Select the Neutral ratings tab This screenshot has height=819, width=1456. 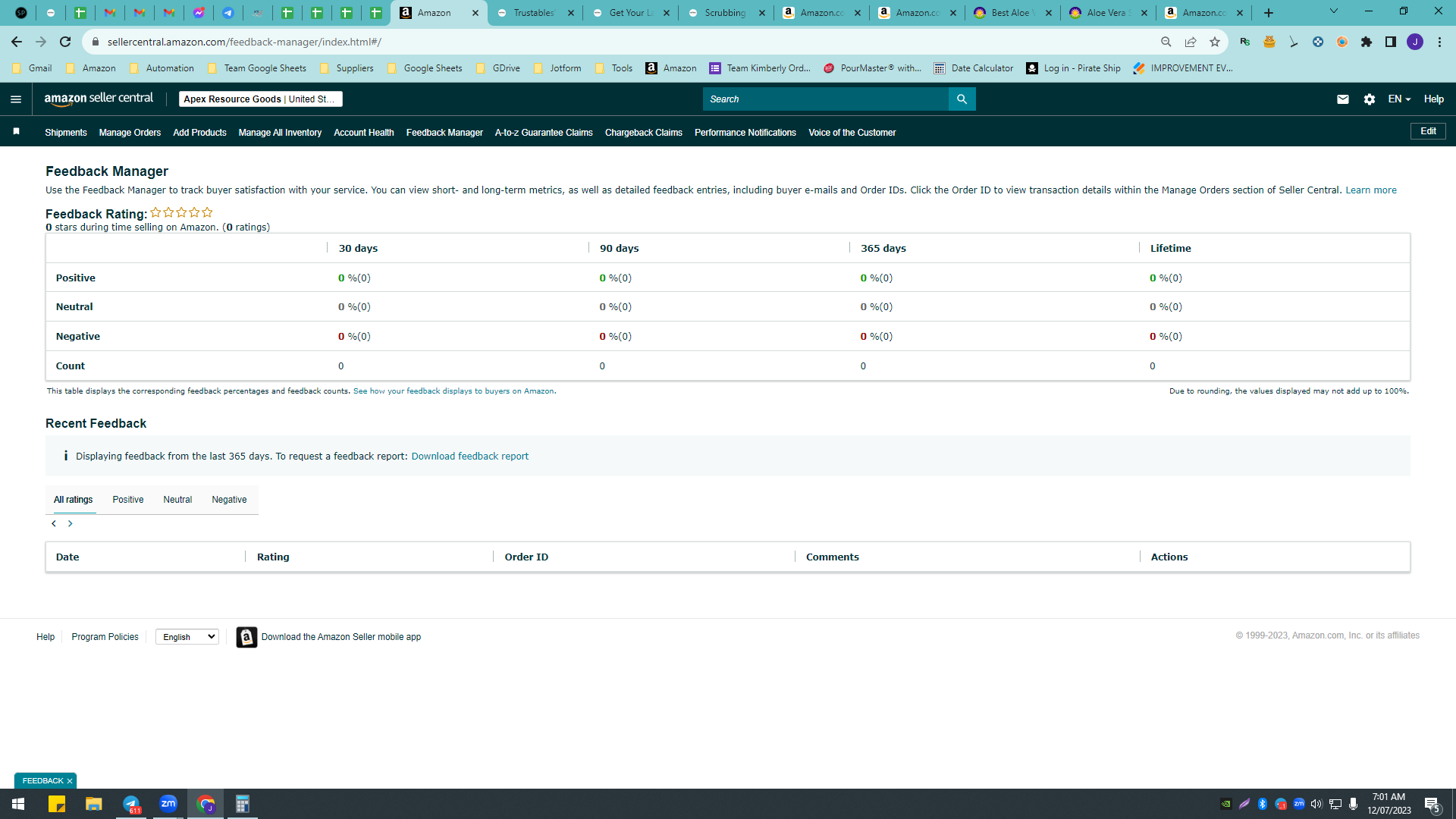click(x=177, y=500)
